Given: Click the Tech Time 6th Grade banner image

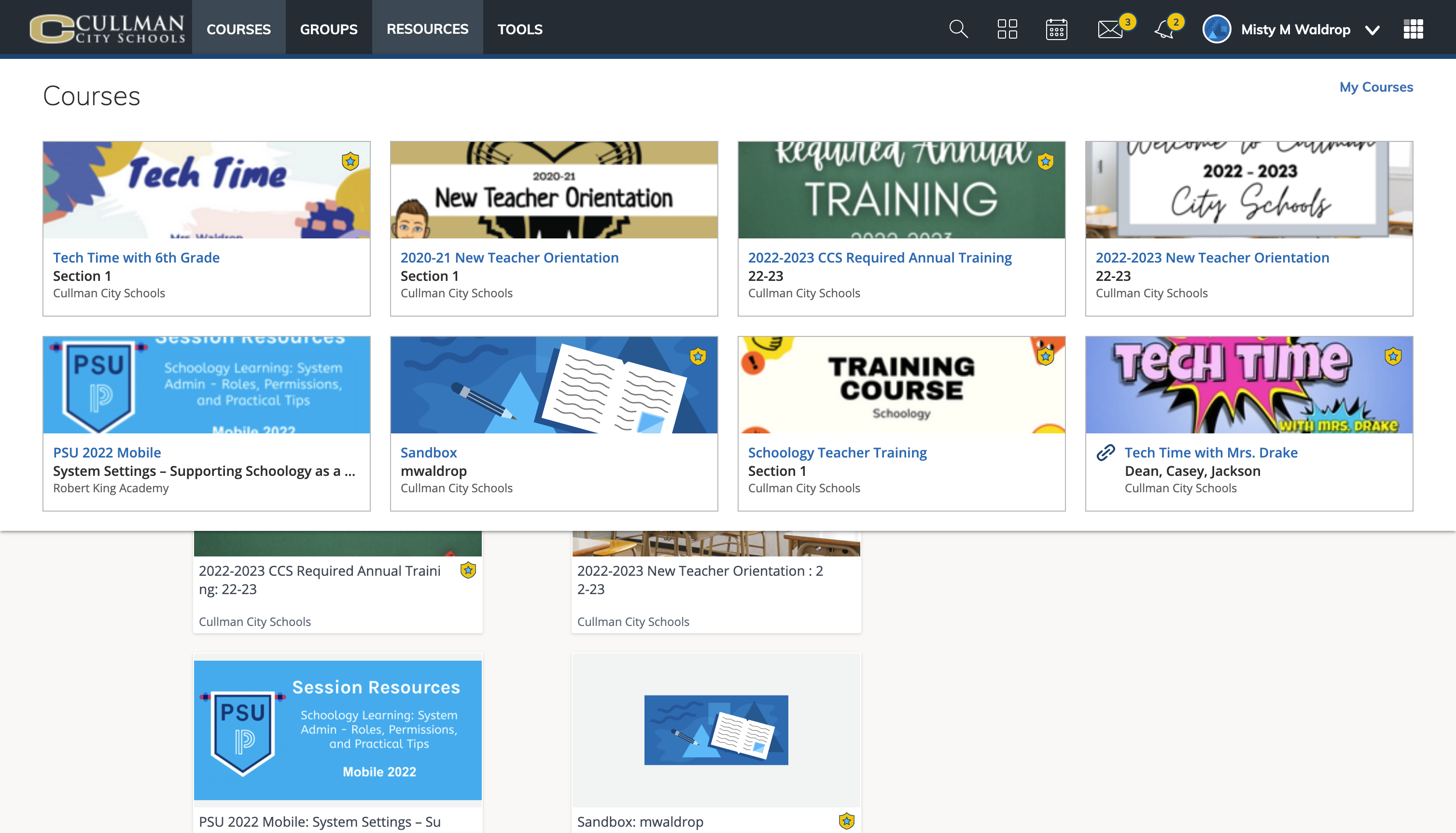Looking at the screenshot, I should point(207,190).
